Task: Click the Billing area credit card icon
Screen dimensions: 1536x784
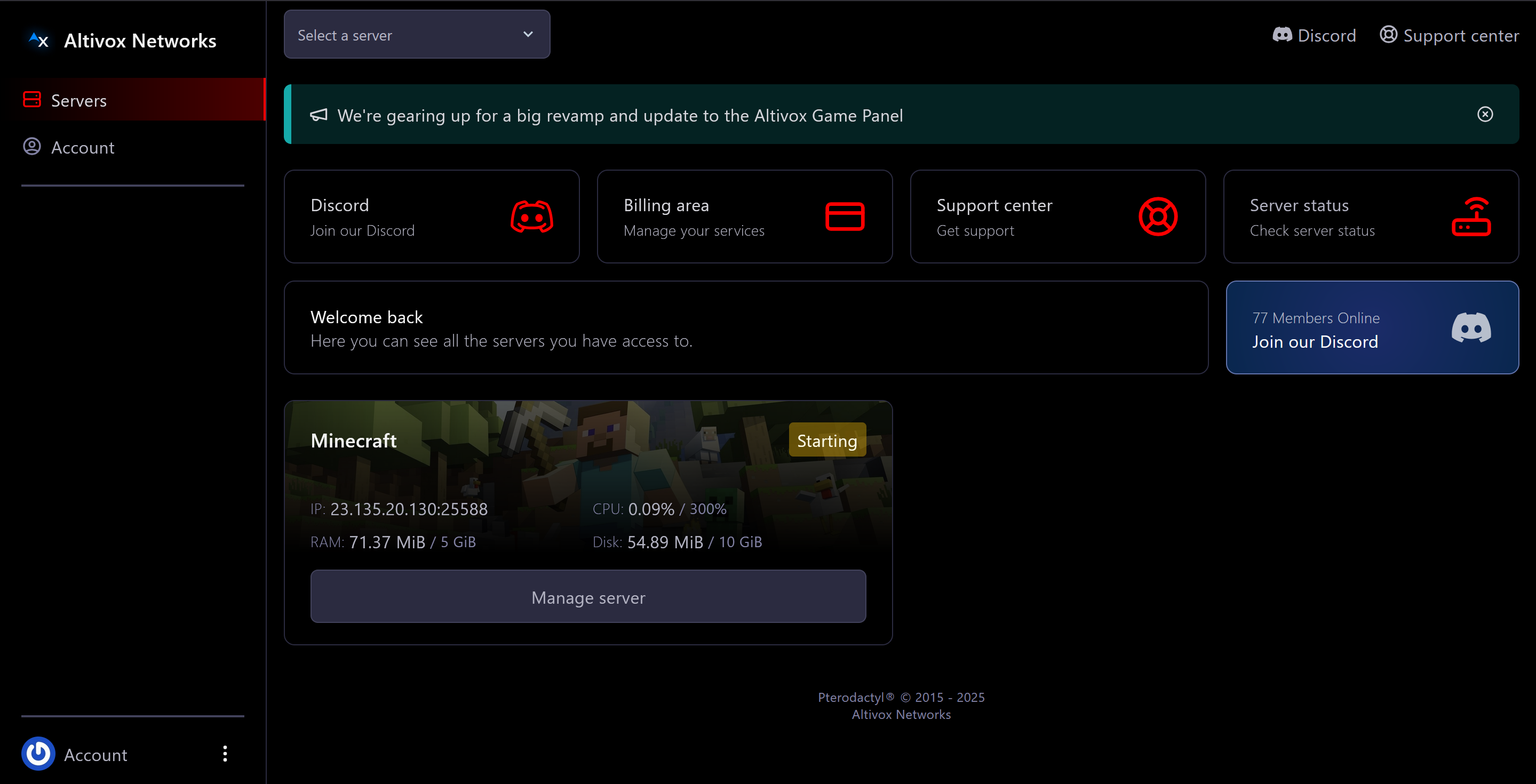Action: point(845,217)
